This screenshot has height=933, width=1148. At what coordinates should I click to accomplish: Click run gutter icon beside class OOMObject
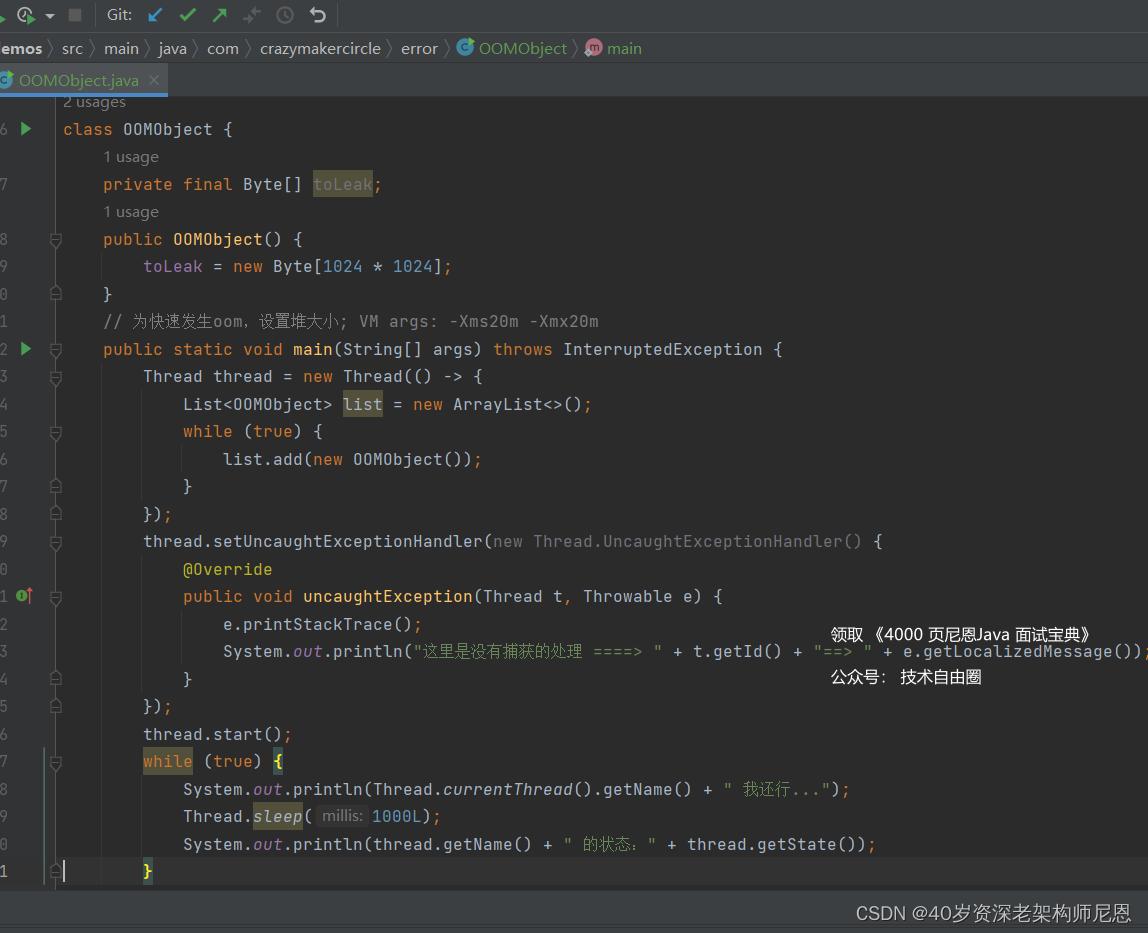[x=26, y=129]
